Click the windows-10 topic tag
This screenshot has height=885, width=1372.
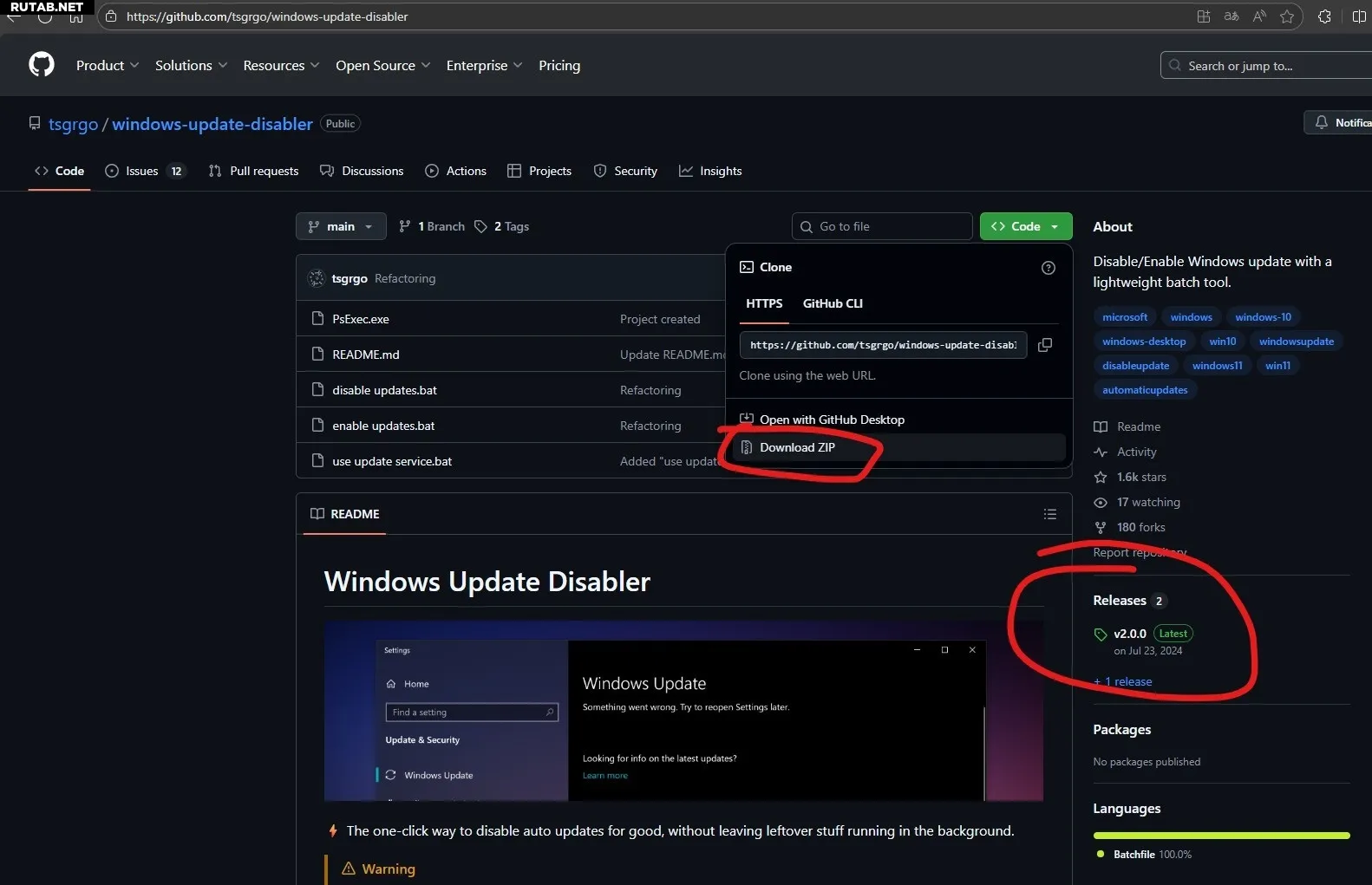(x=1262, y=317)
